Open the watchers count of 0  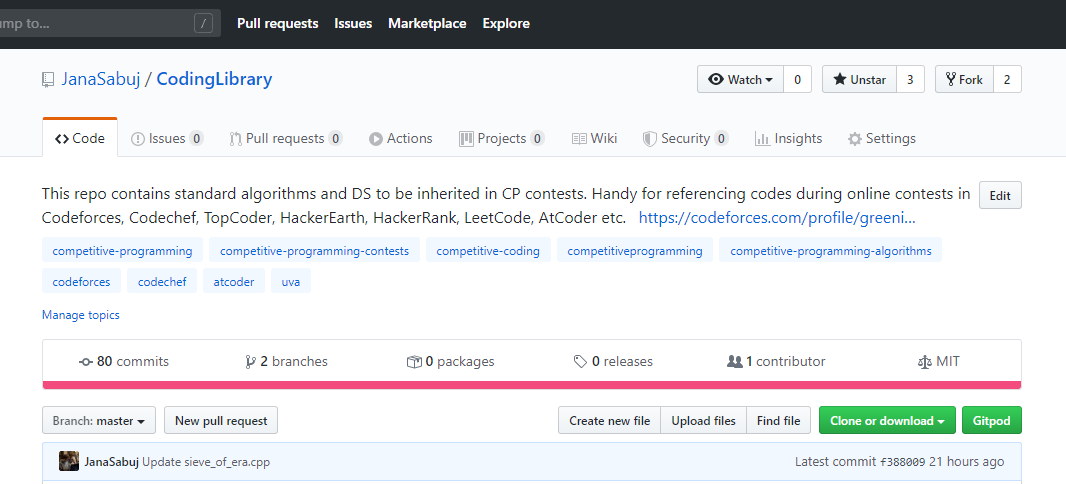pos(797,80)
